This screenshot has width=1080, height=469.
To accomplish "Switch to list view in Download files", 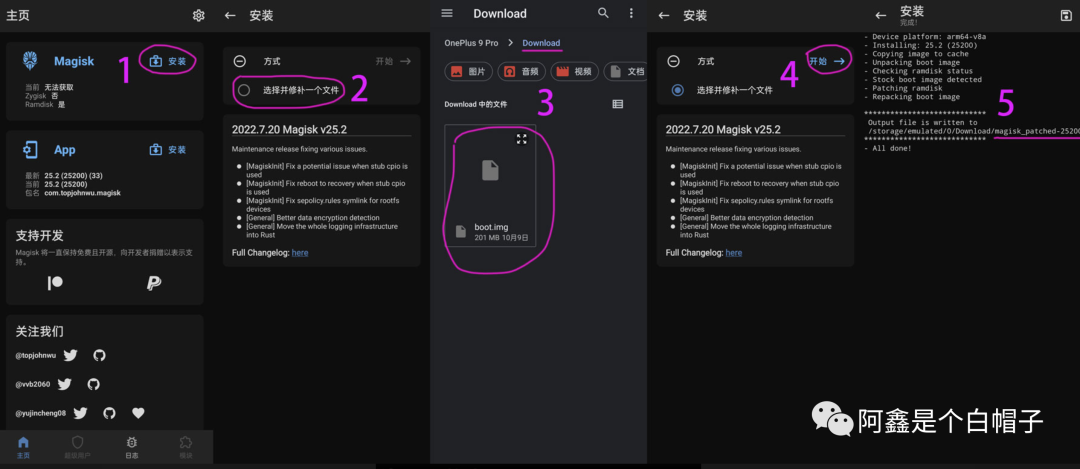I will tap(618, 104).
